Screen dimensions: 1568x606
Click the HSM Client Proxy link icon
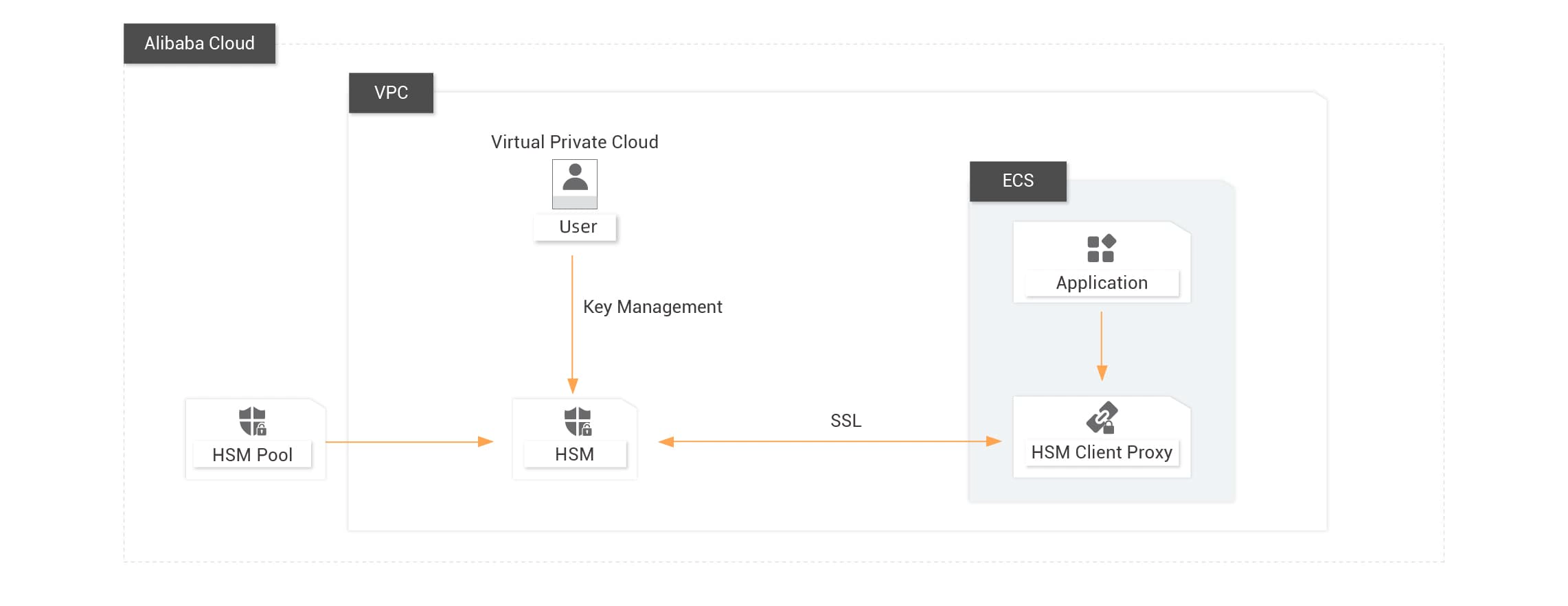(x=1102, y=417)
